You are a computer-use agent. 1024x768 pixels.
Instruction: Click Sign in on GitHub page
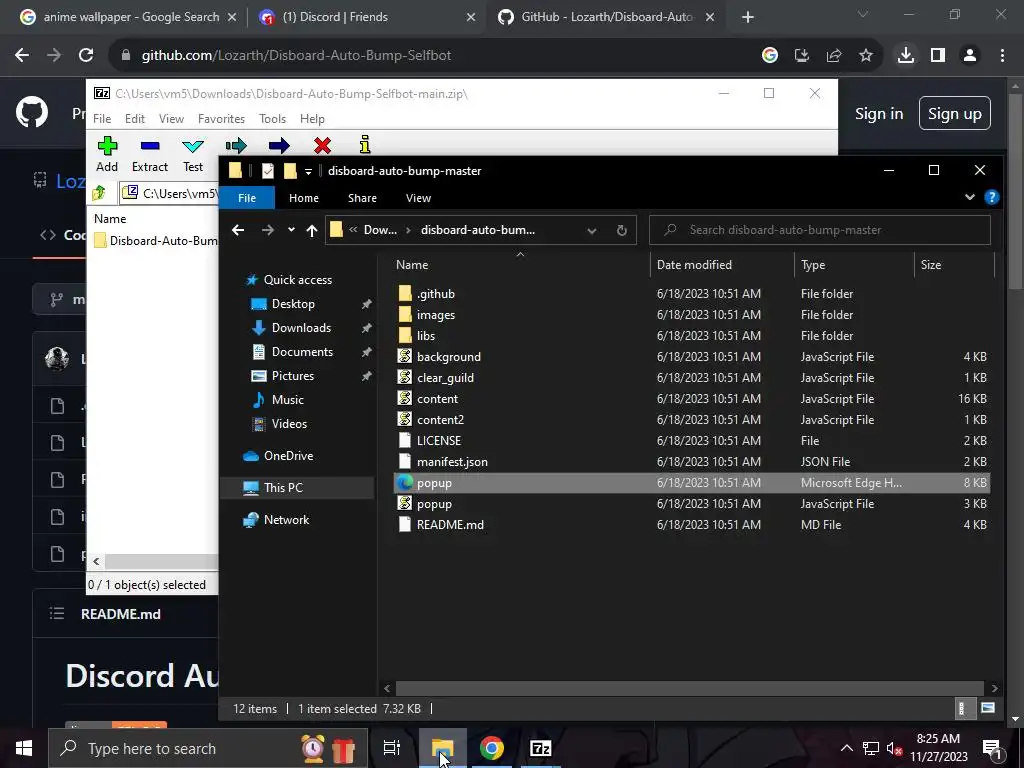pos(879,114)
